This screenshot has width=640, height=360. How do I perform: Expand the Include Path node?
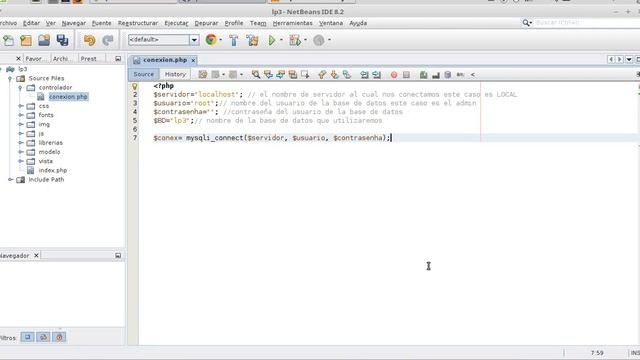tap(10, 180)
